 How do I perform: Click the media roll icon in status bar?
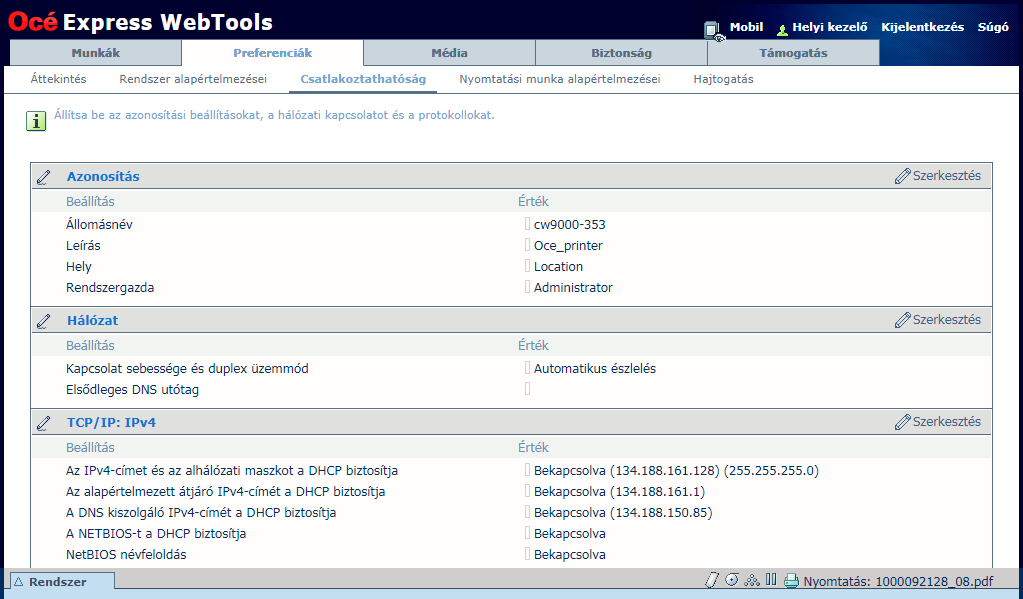click(x=732, y=580)
